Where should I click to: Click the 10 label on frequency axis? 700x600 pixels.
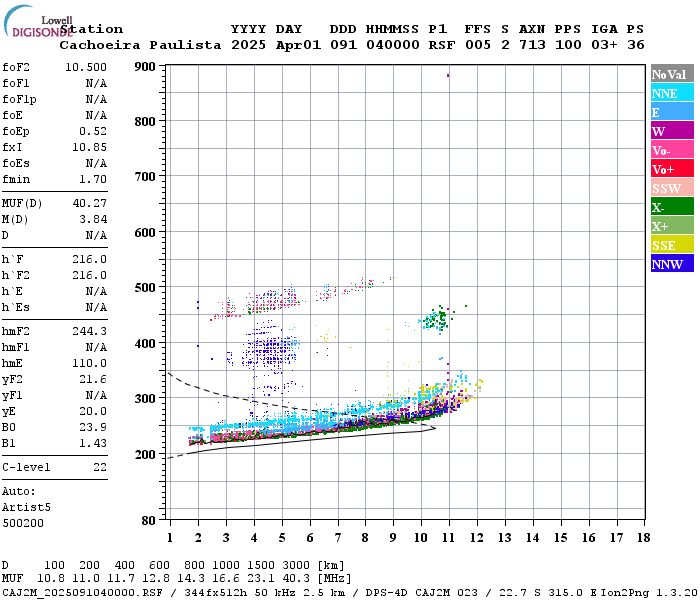click(x=421, y=538)
